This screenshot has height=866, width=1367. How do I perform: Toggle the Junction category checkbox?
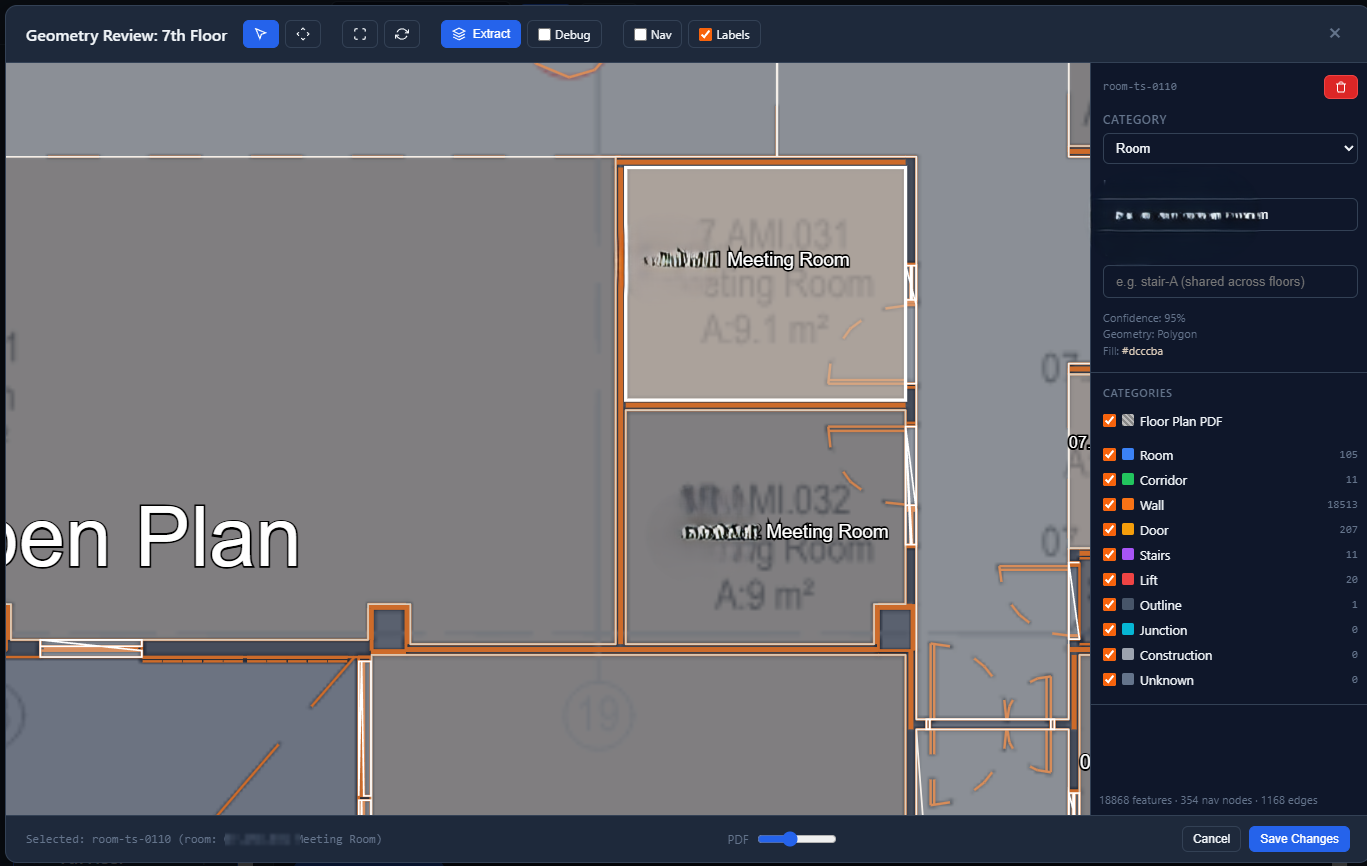(1109, 630)
